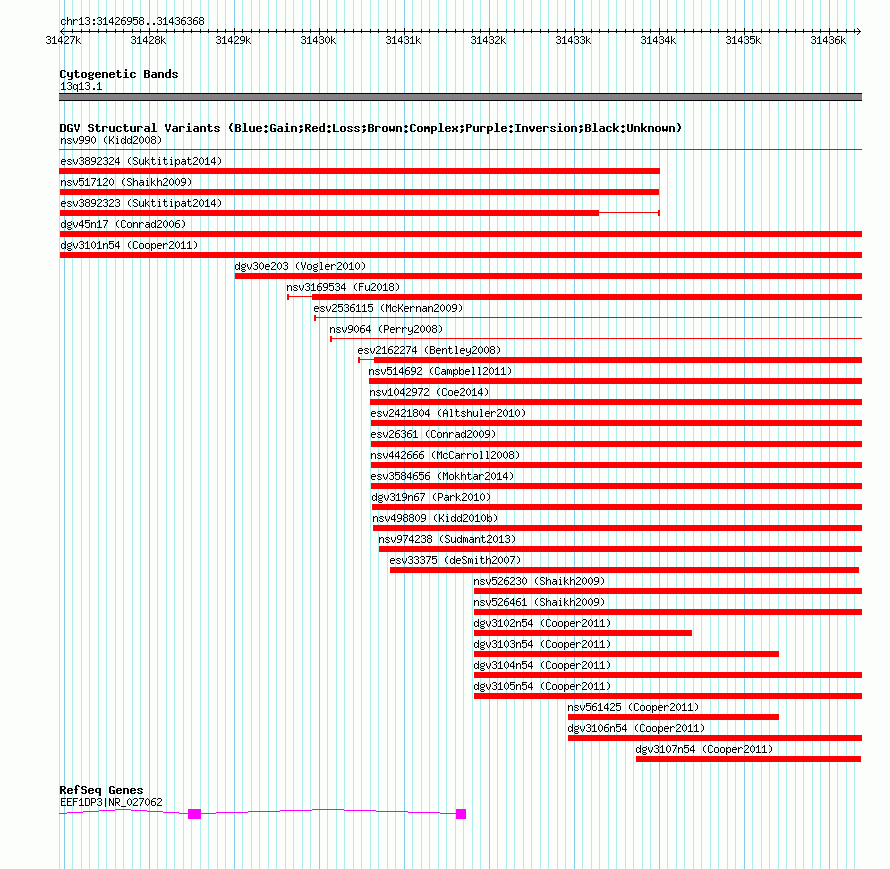Select dgv3107n54 (Cooper2011) label
This screenshot has height=869, width=890.
(x=704, y=749)
